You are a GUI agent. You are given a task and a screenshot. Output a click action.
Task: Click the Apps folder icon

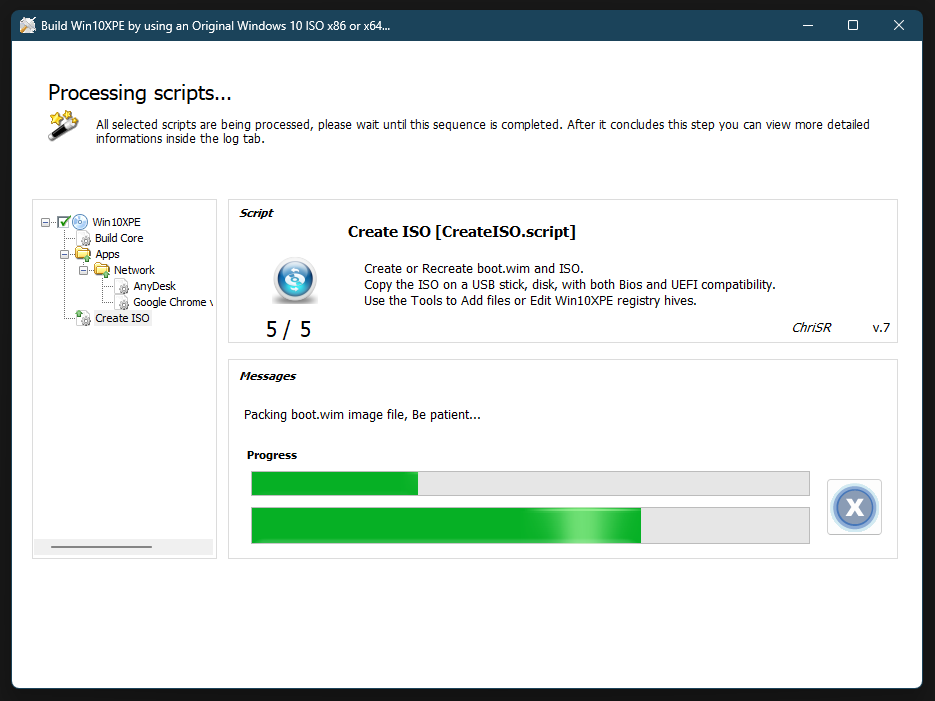point(83,255)
